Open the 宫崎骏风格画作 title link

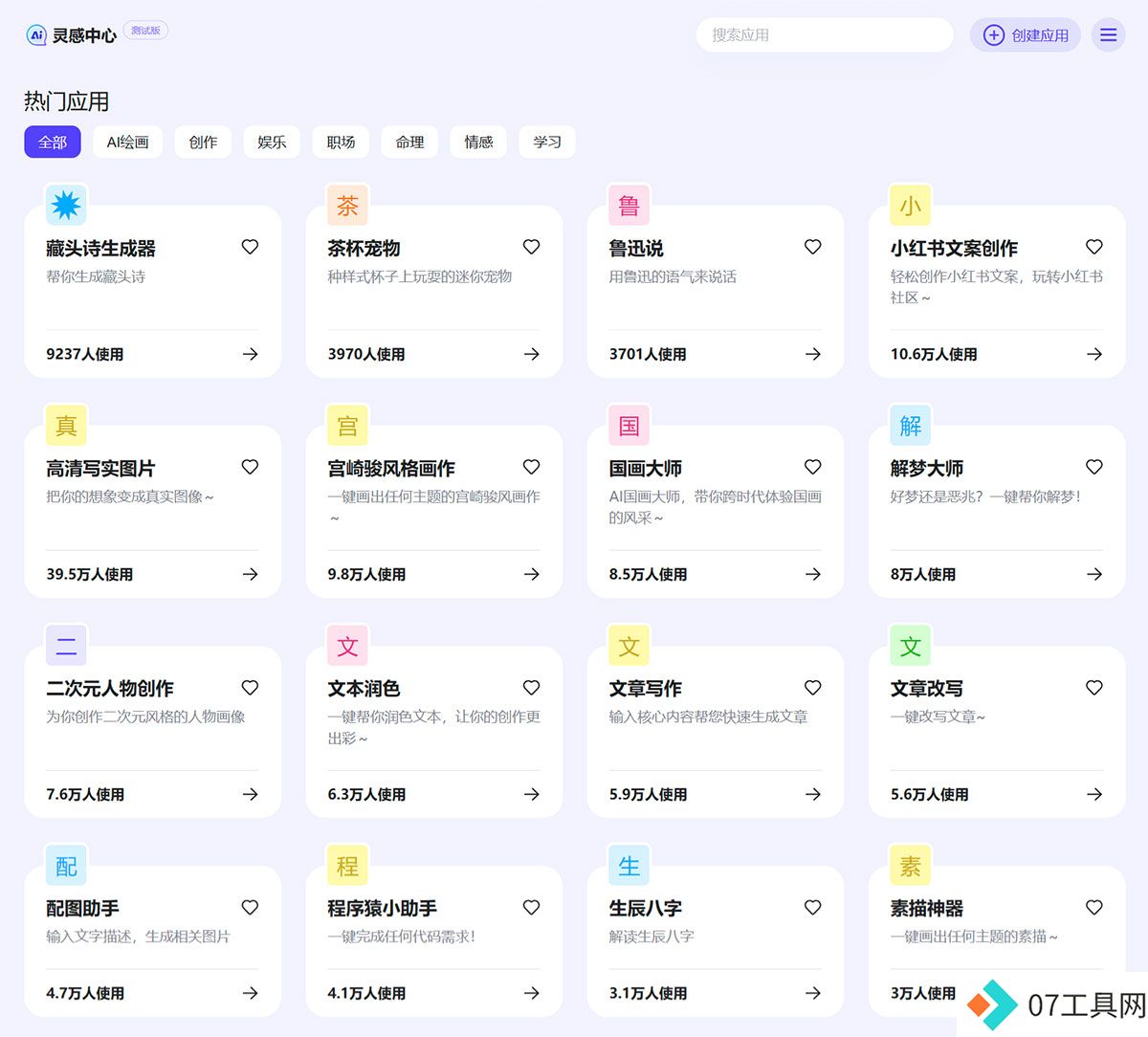(x=391, y=469)
